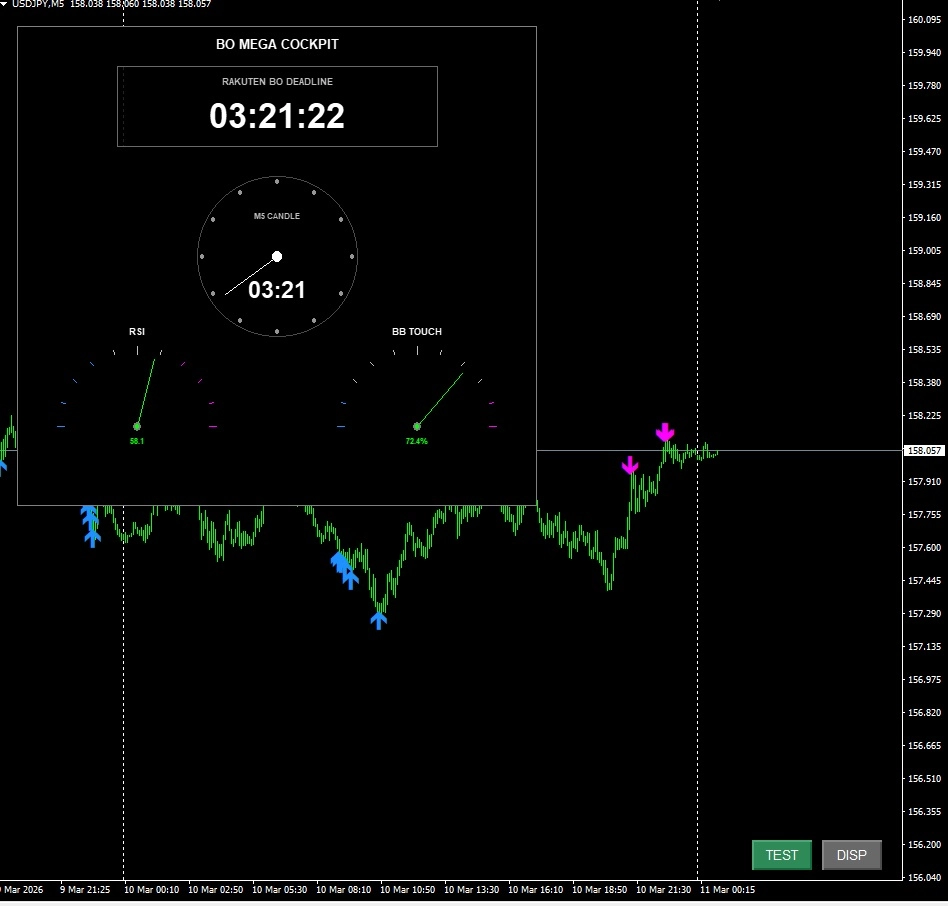948x906 pixels.
Task: Click the 10 Mar 18:50 time axis label
Action: tap(600, 890)
